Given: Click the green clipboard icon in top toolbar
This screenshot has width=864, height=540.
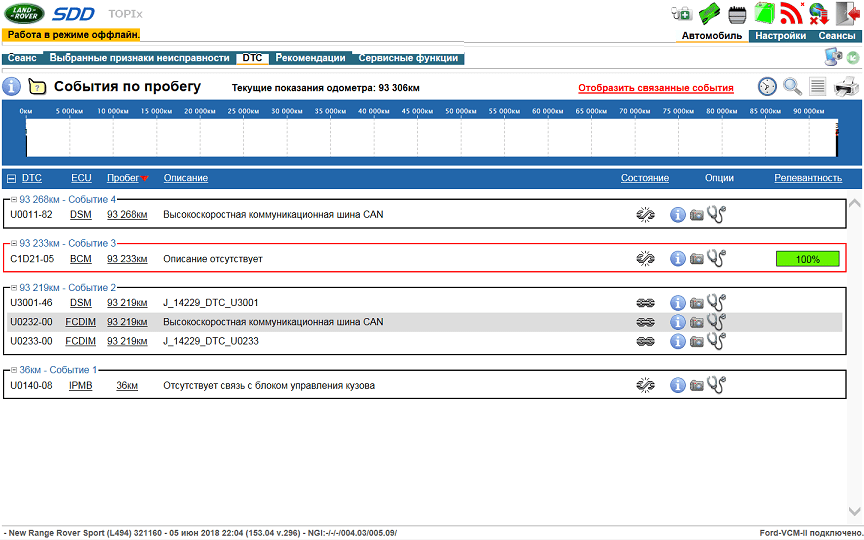Looking at the screenshot, I should tap(765, 13).
